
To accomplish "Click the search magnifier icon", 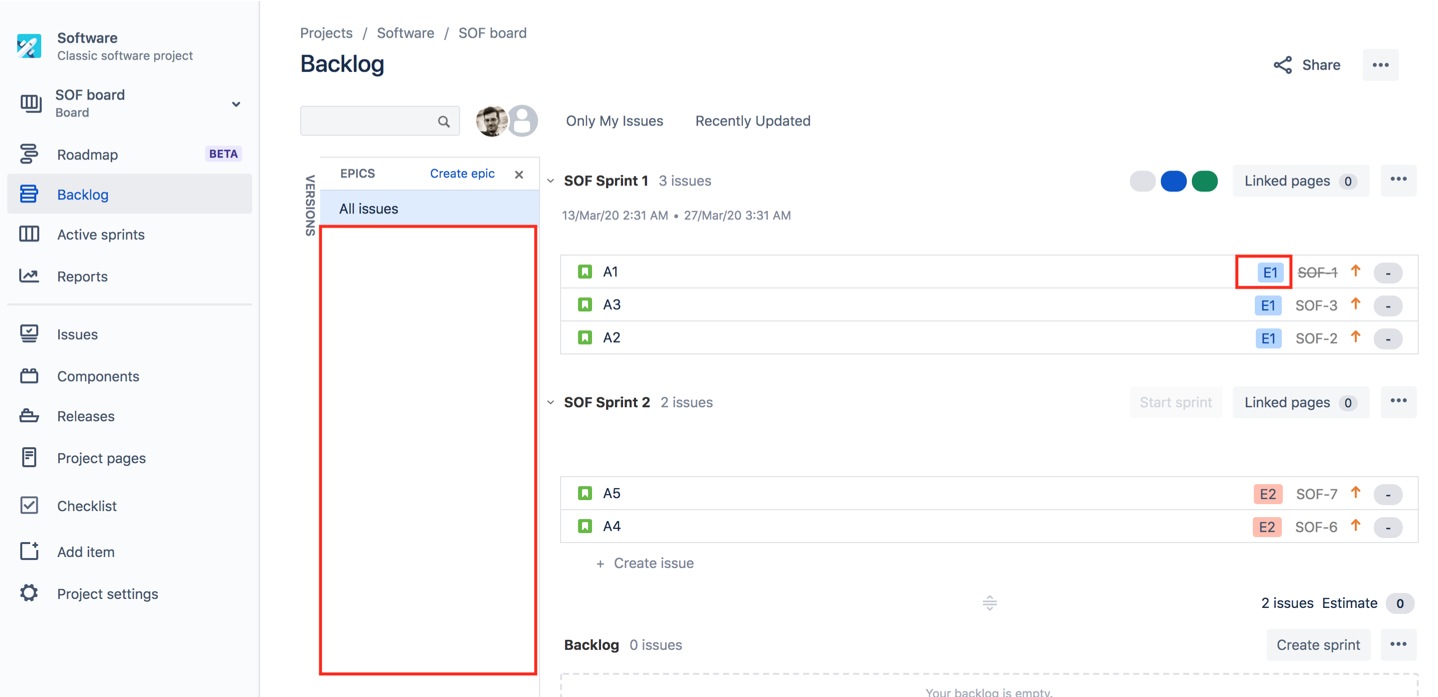I will pyautogui.click(x=444, y=122).
